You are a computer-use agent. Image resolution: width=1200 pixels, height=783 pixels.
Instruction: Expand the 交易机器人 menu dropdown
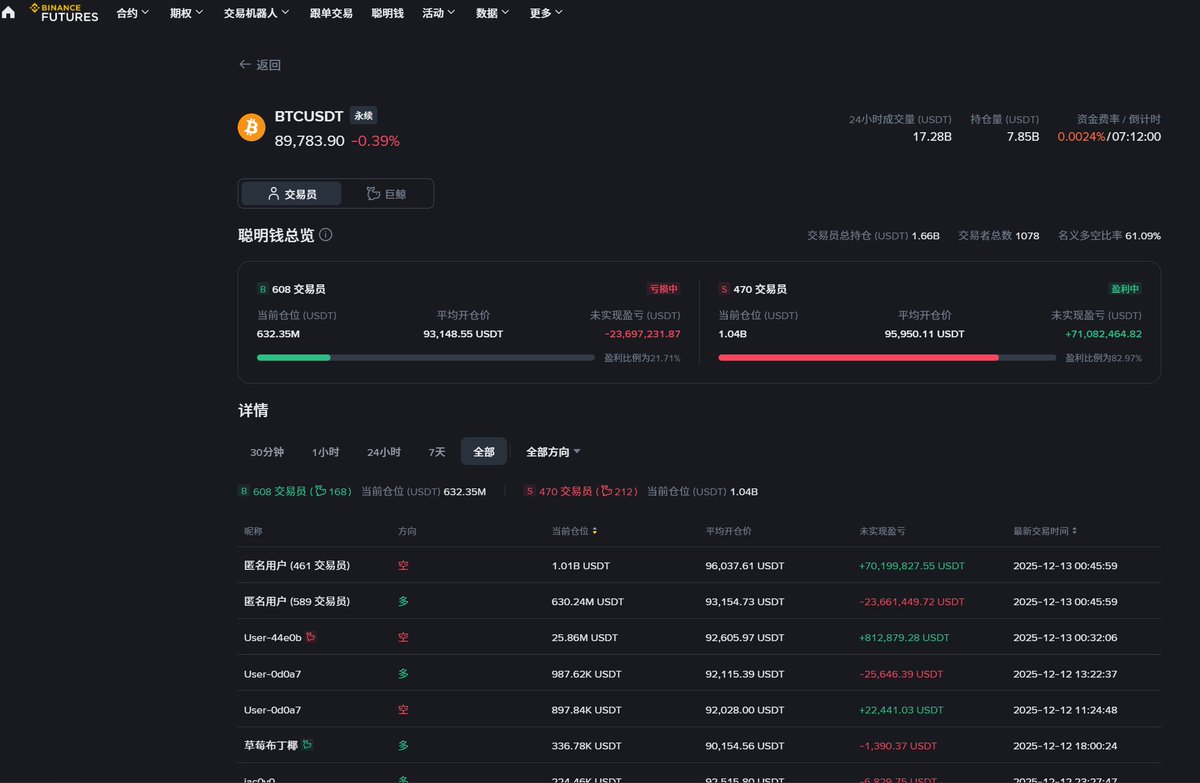click(x=257, y=13)
